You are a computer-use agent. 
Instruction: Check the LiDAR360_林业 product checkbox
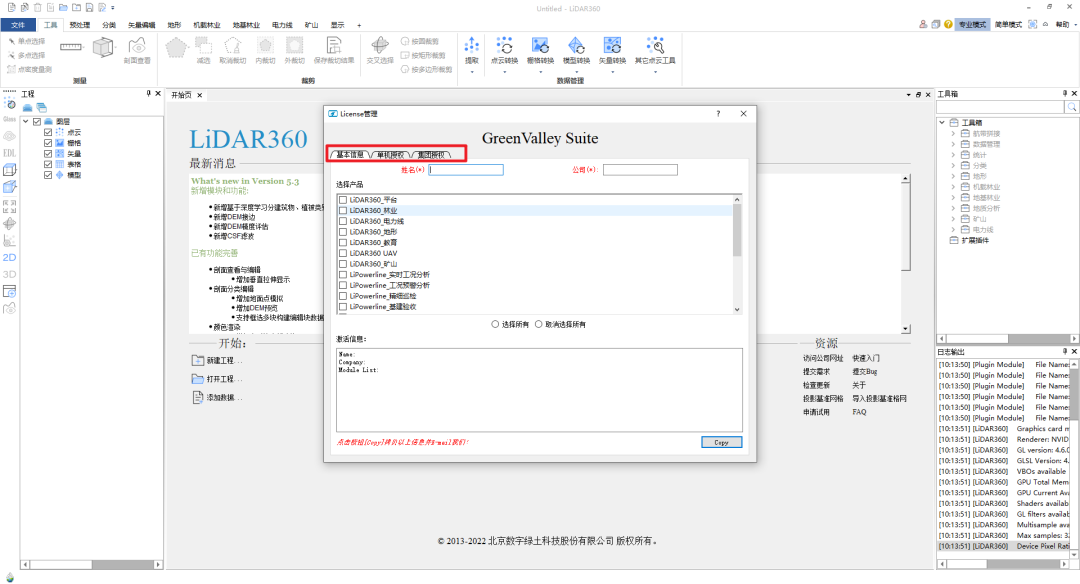pos(343,211)
